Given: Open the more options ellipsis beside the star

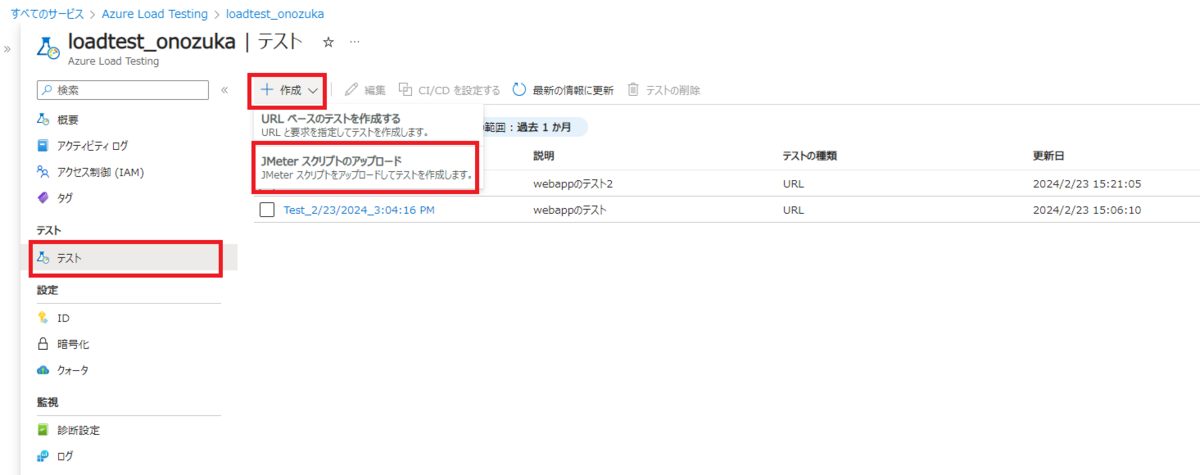Looking at the screenshot, I should click(354, 42).
